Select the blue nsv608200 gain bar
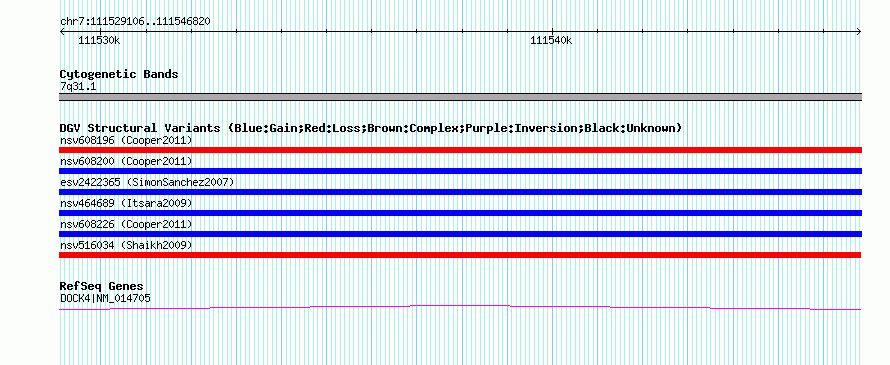This screenshot has width=890, height=365. click(x=460, y=171)
